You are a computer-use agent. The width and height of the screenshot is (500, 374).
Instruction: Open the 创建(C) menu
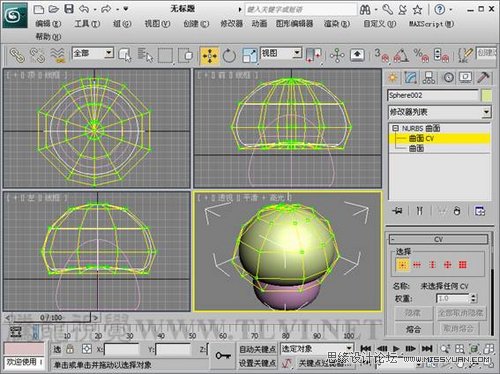196,24
